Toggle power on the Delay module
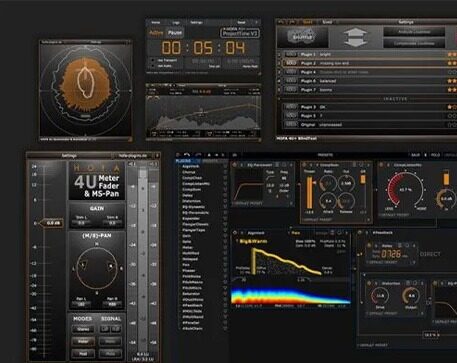The image size is (457, 363). pyautogui.click(x=369, y=246)
